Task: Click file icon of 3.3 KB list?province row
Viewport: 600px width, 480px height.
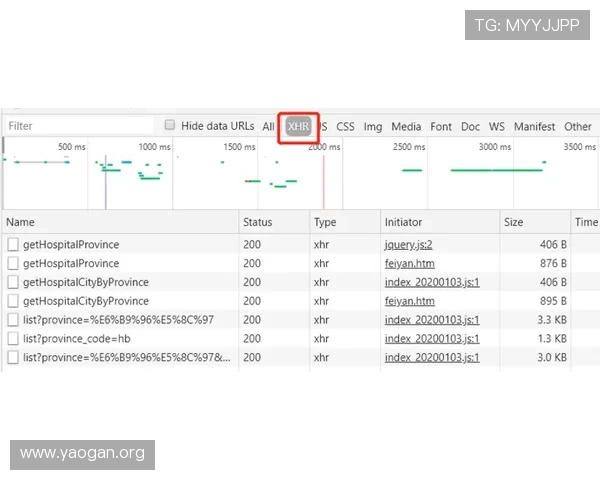Action: point(13,320)
